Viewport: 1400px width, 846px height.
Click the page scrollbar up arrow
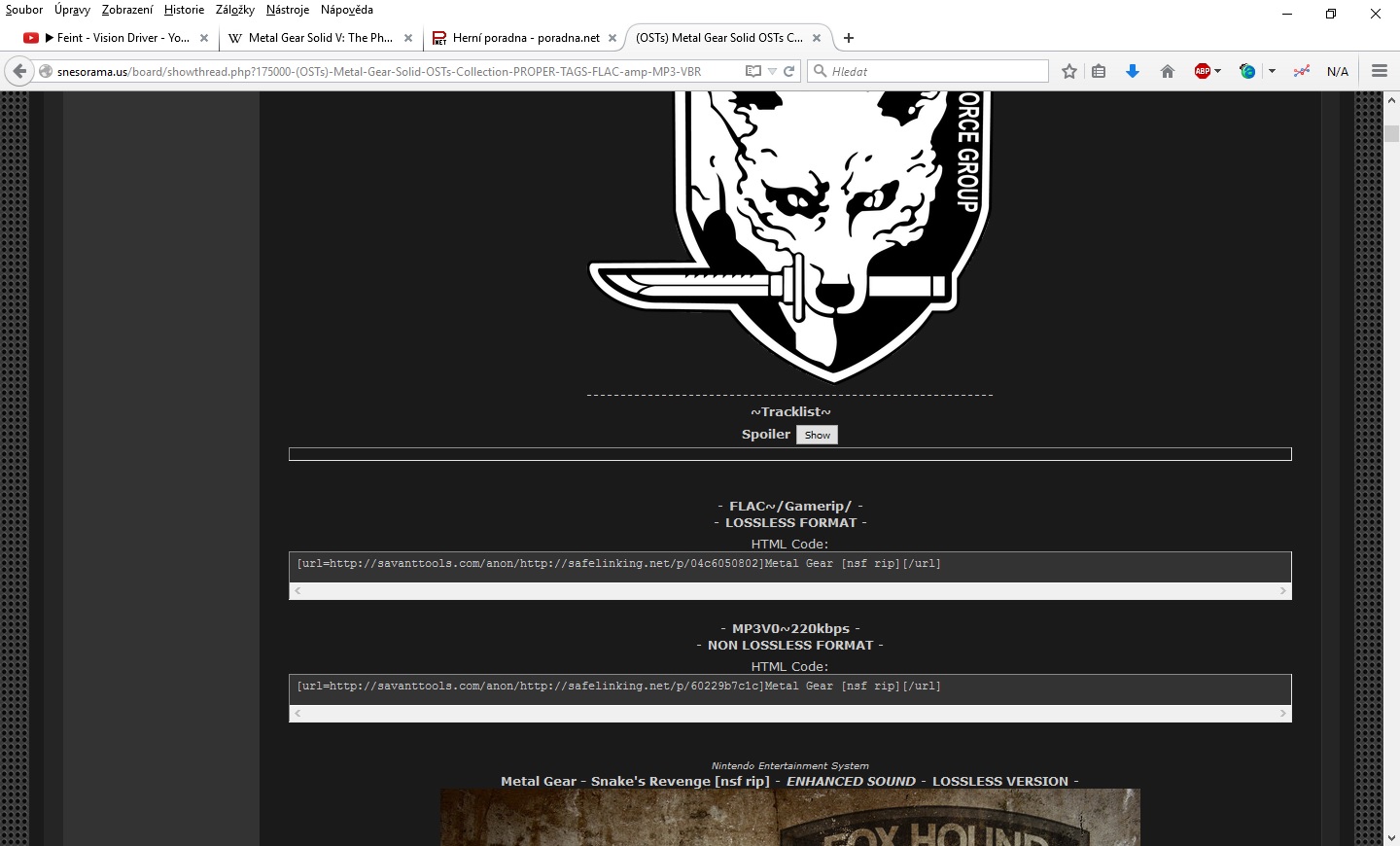(x=1391, y=100)
